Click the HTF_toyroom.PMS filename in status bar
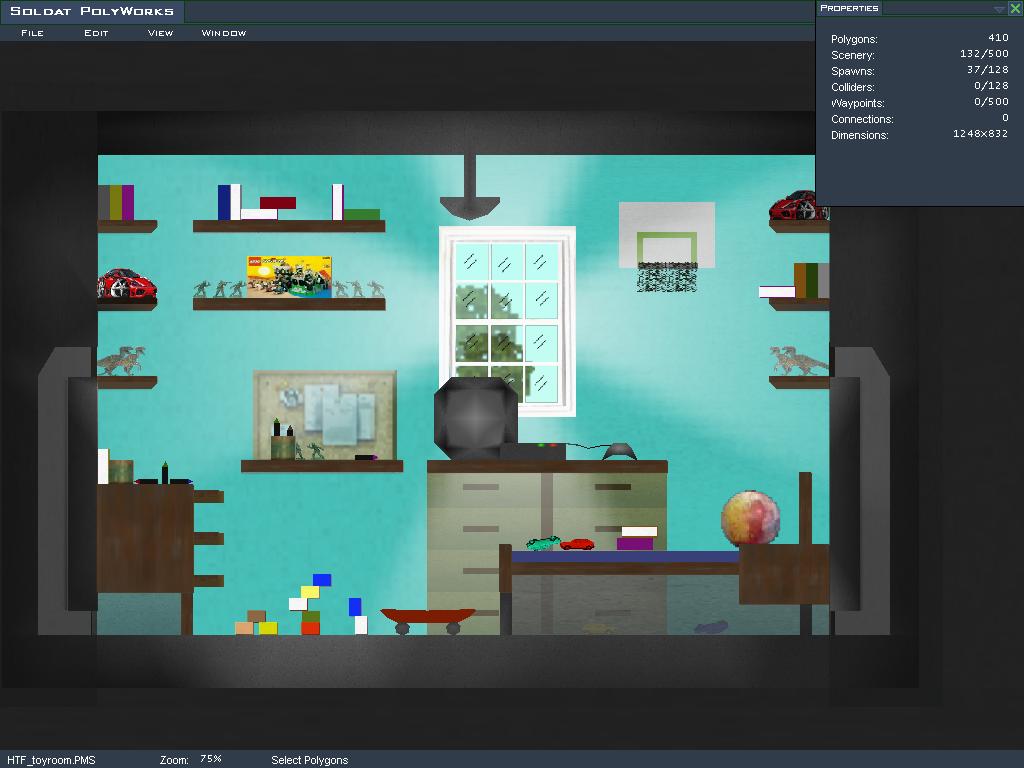1024x768 pixels. (51, 759)
